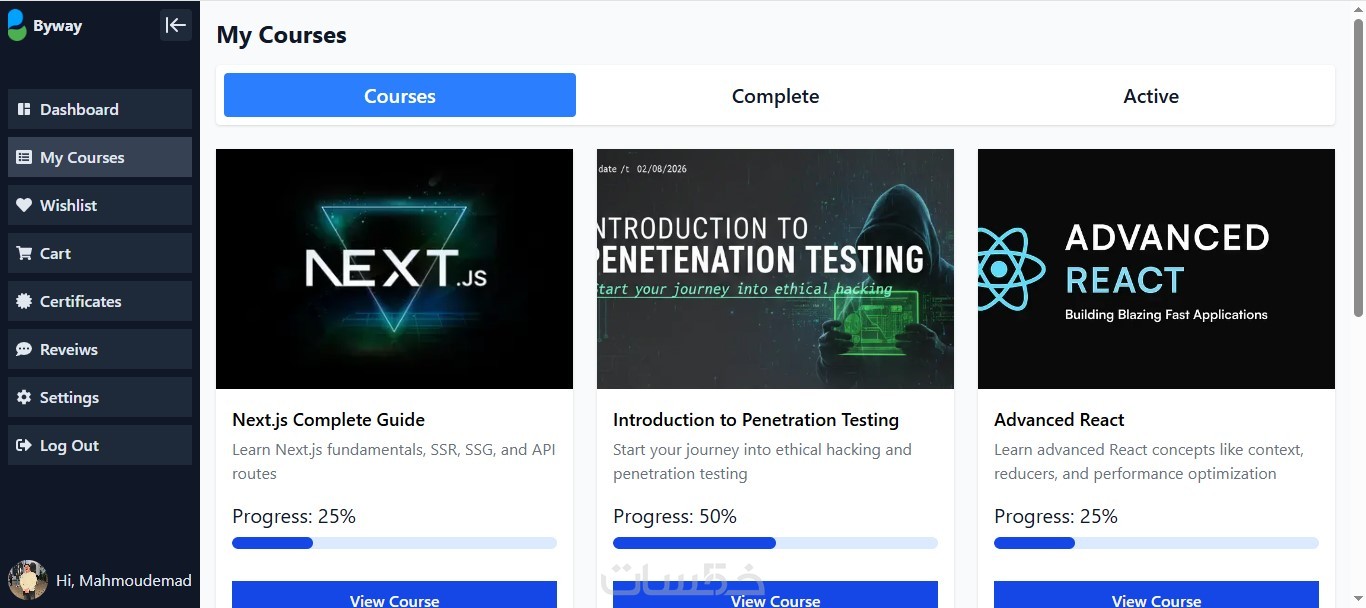Select My Courses in the sidebar
The width and height of the screenshot is (1366, 608).
[100, 157]
